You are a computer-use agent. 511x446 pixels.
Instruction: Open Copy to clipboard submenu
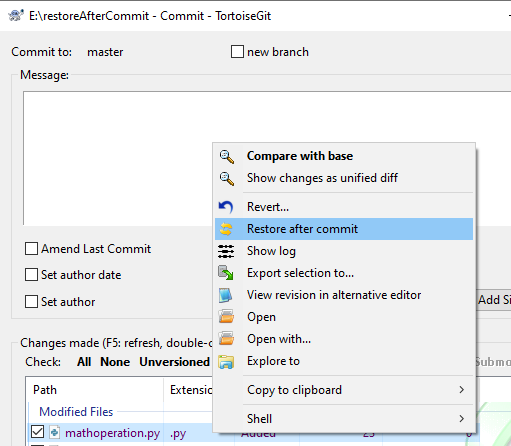pos(344,390)
